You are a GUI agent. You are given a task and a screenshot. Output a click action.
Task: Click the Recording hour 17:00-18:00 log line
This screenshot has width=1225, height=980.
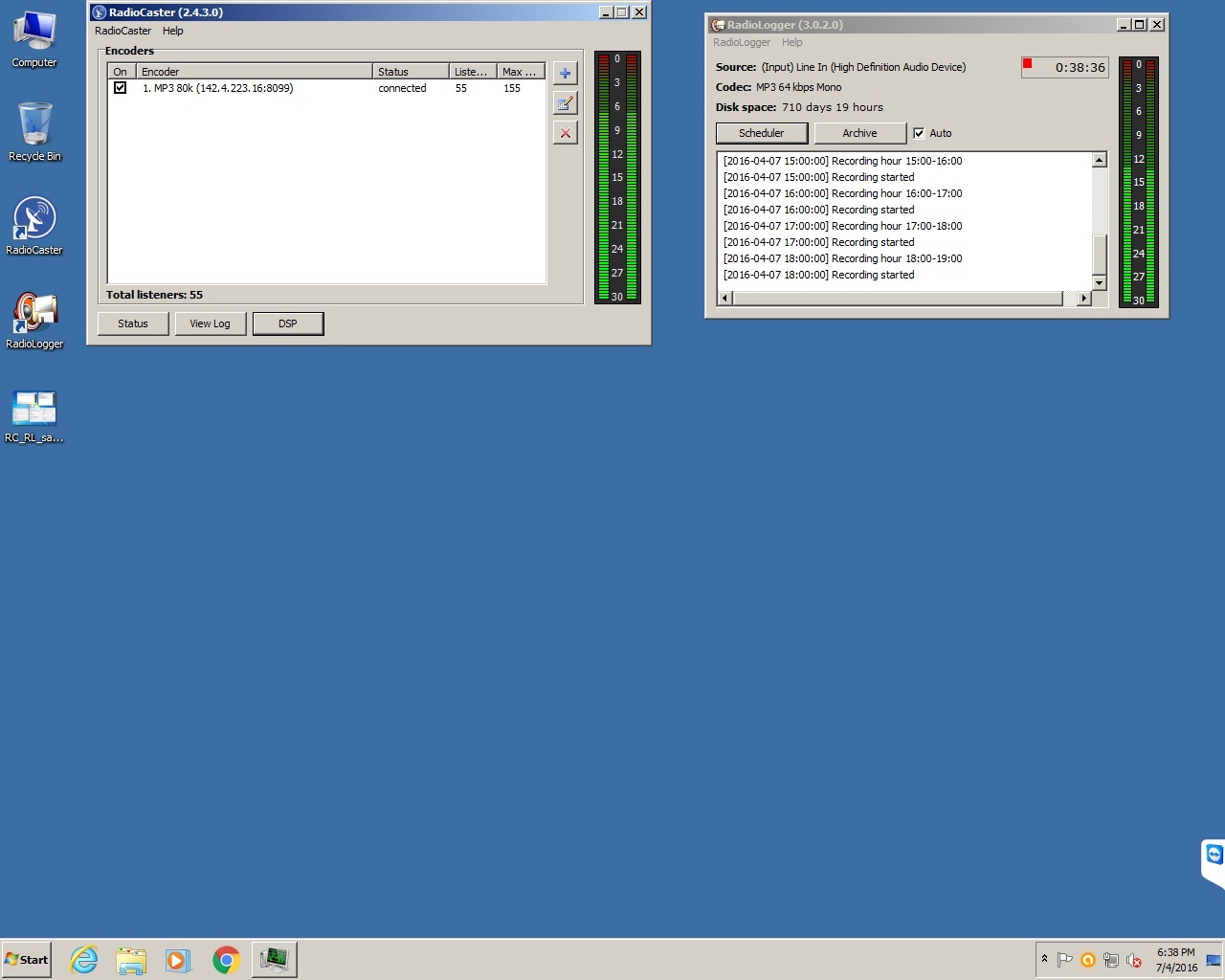point(842,226)
